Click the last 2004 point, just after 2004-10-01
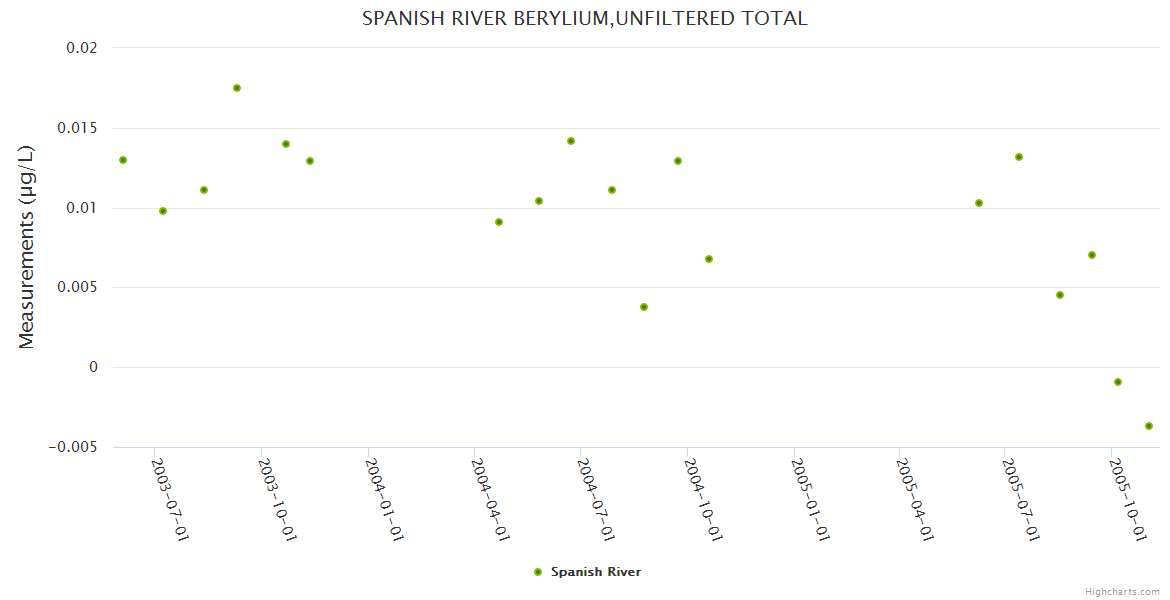The image size is (1170, 600). tap(709, 259)
